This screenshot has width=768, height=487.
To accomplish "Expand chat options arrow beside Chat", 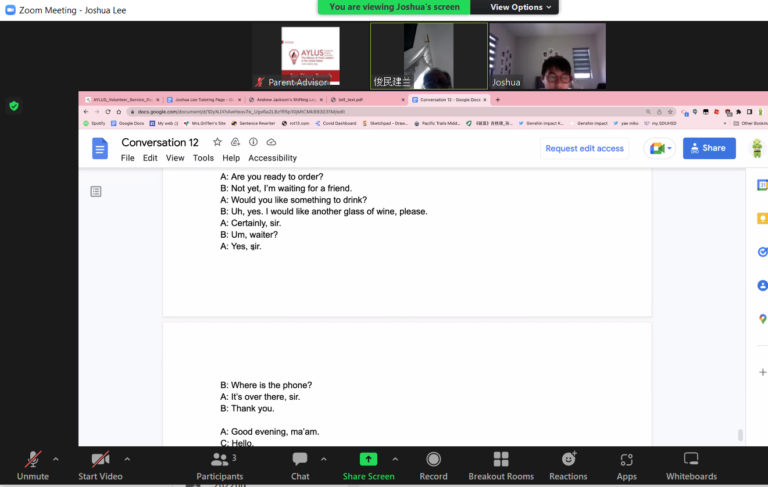I will 324,459.
